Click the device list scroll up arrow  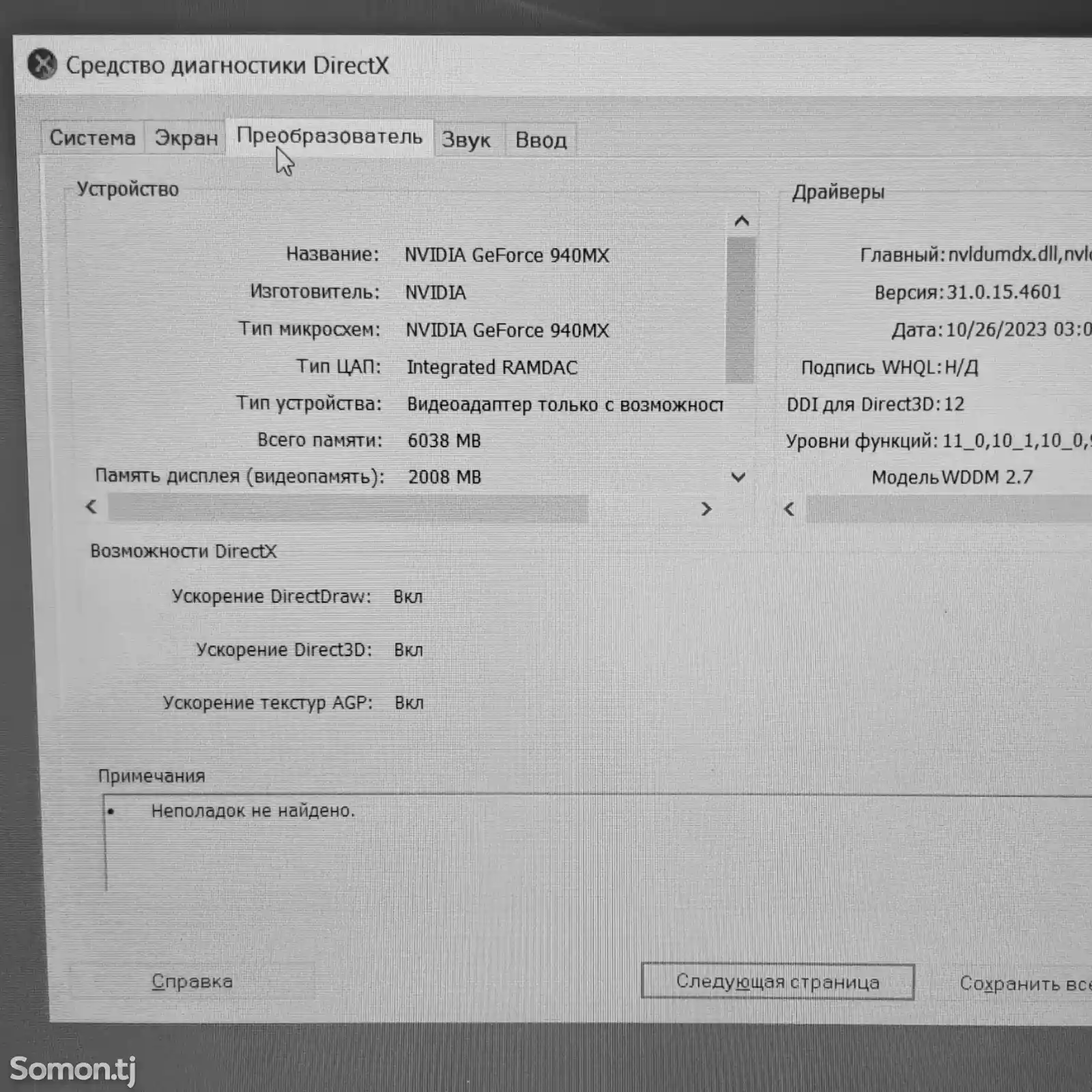click(x=742, y=221)
